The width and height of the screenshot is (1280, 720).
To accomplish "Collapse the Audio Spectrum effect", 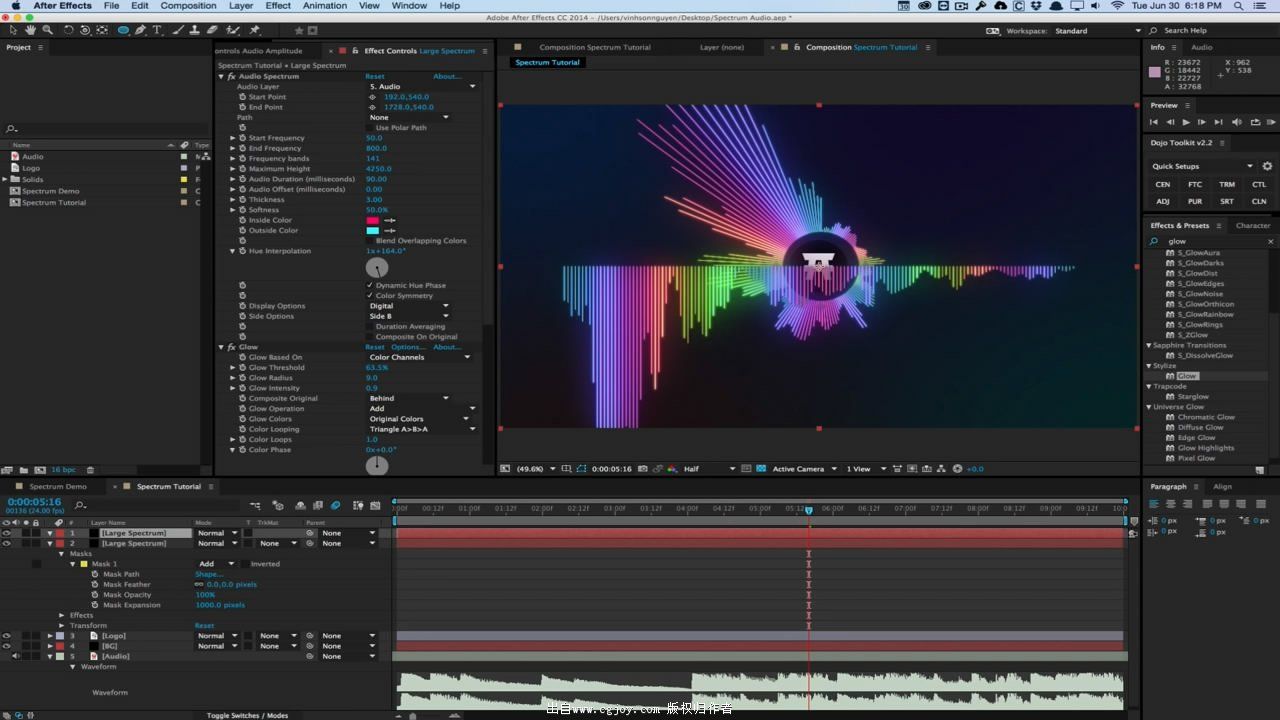I will [222, 76].
